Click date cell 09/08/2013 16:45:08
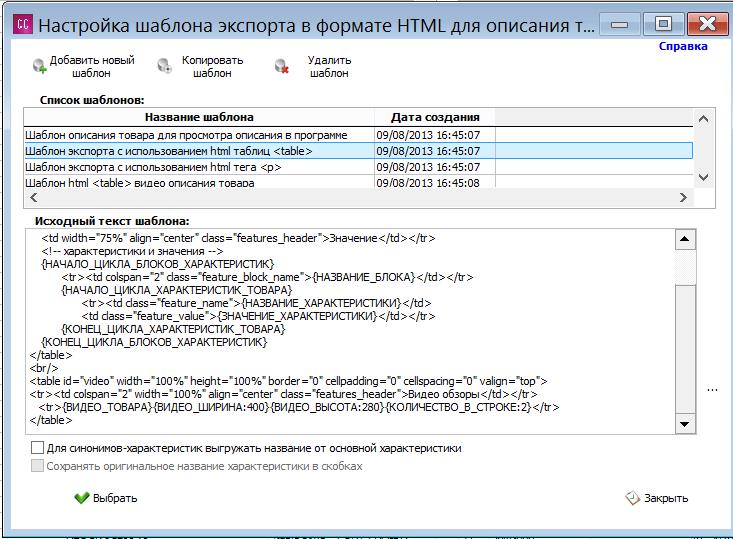Viewport: 733px width, 539px height. pos(428,182)
